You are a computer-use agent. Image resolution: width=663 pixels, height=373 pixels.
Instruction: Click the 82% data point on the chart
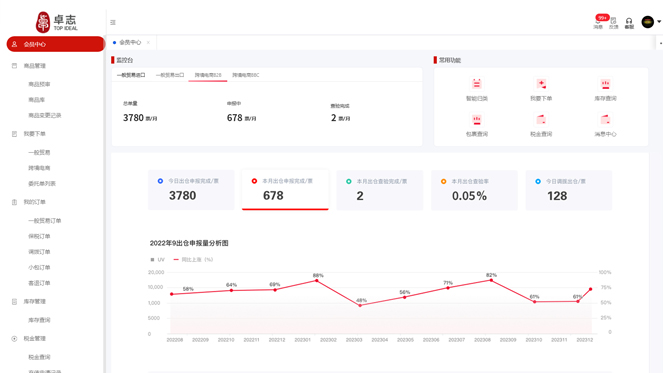coord(491,280)
